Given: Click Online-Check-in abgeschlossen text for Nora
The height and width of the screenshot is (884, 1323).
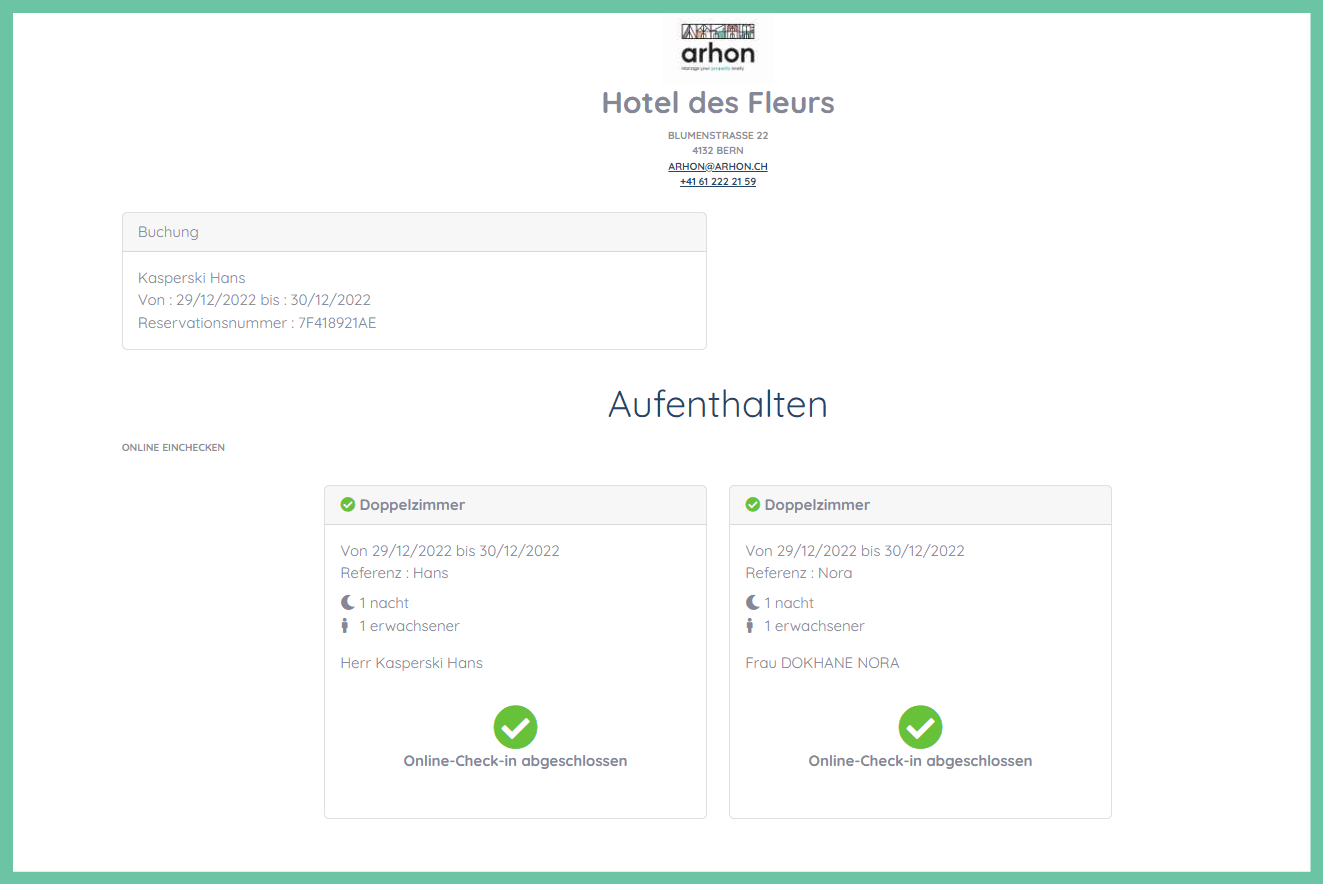Looking at the screenshot, I should click(920, 761).
